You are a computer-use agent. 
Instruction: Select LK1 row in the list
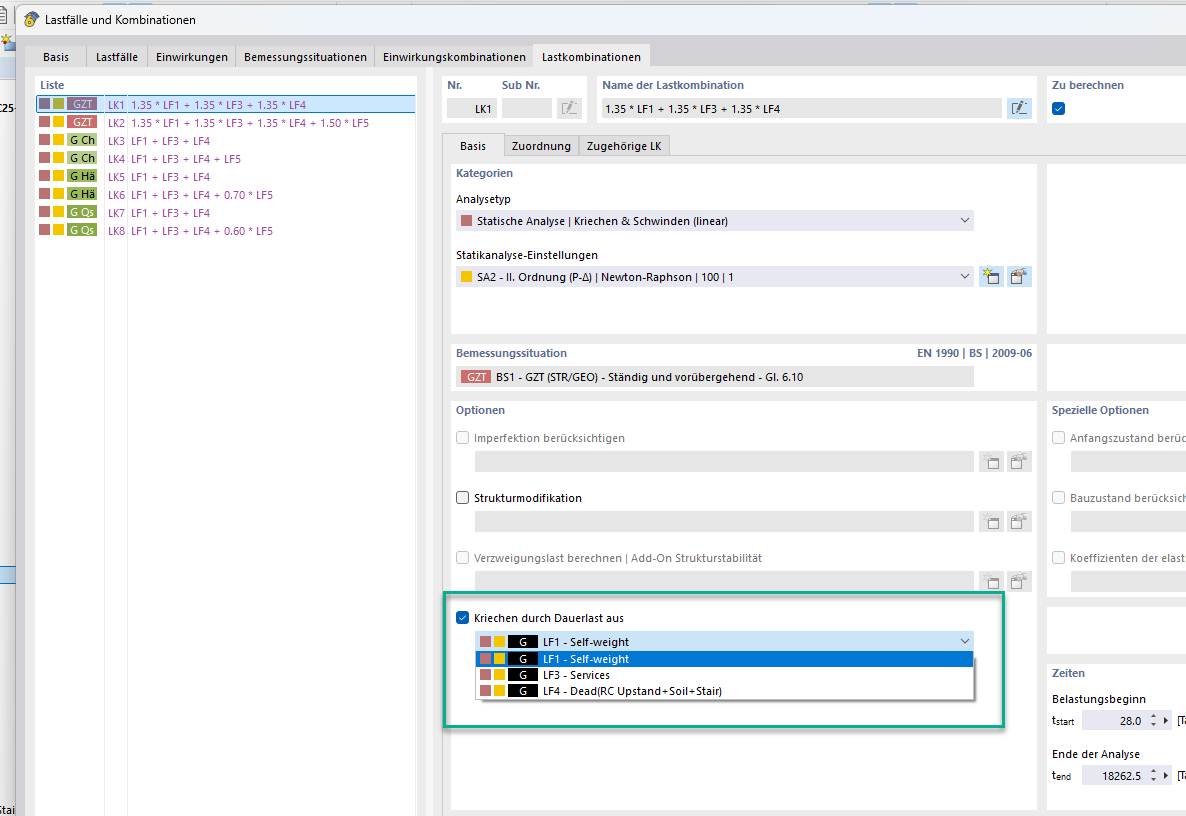coord(226,104)
